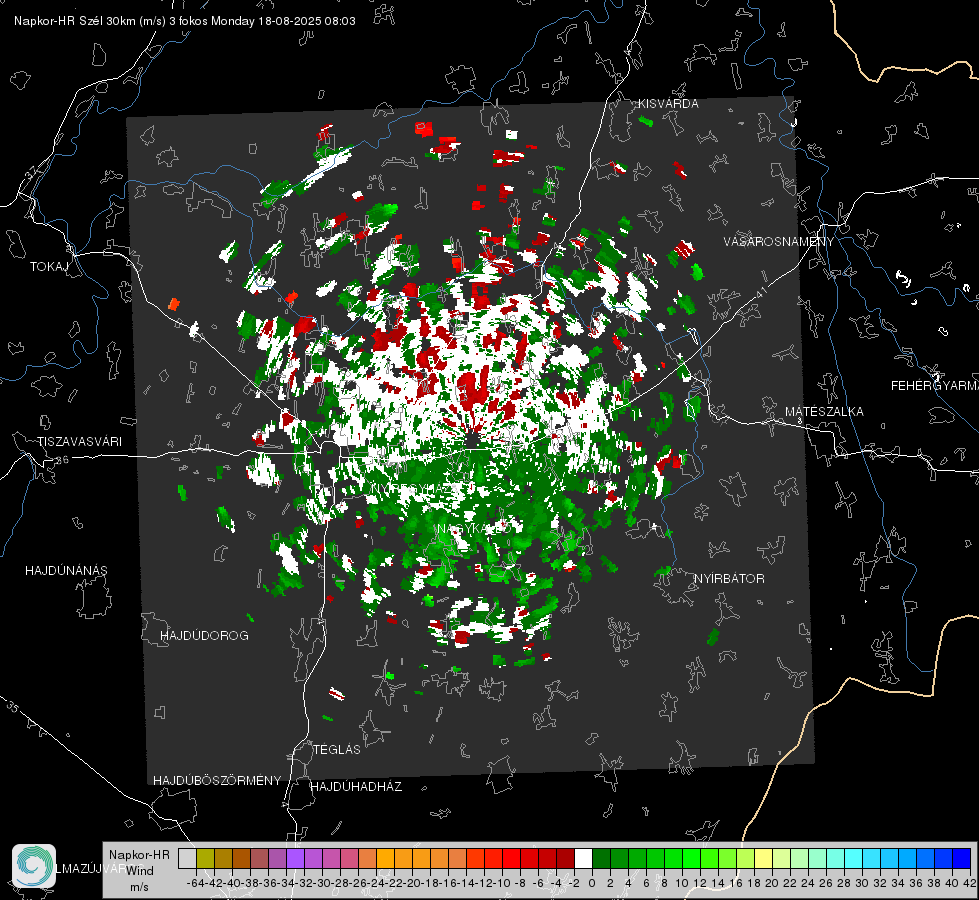Click road number 37 near Tokaj

(x=32, y=173)
